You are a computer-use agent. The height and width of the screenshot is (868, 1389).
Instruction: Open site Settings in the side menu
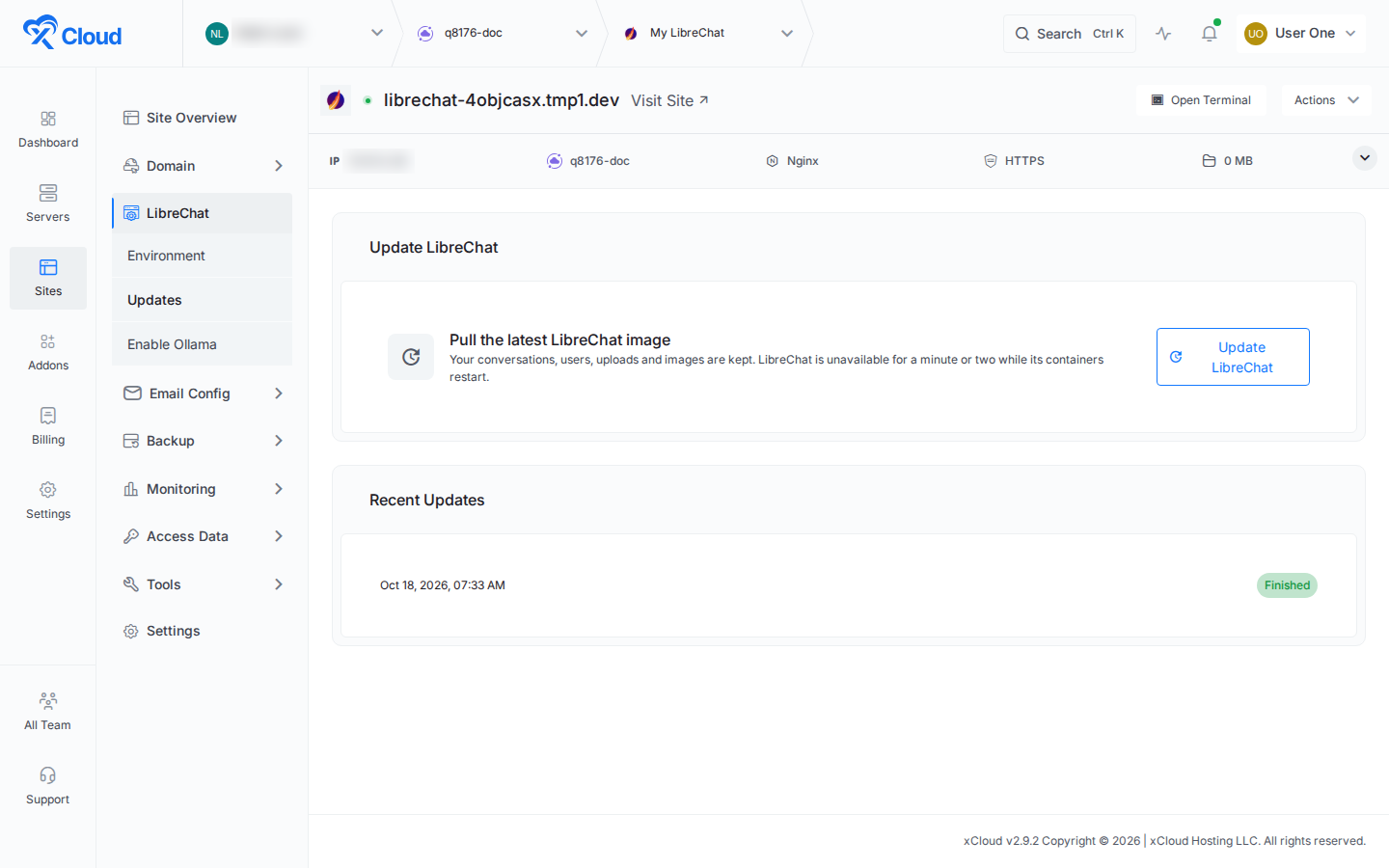pos(203,631)
